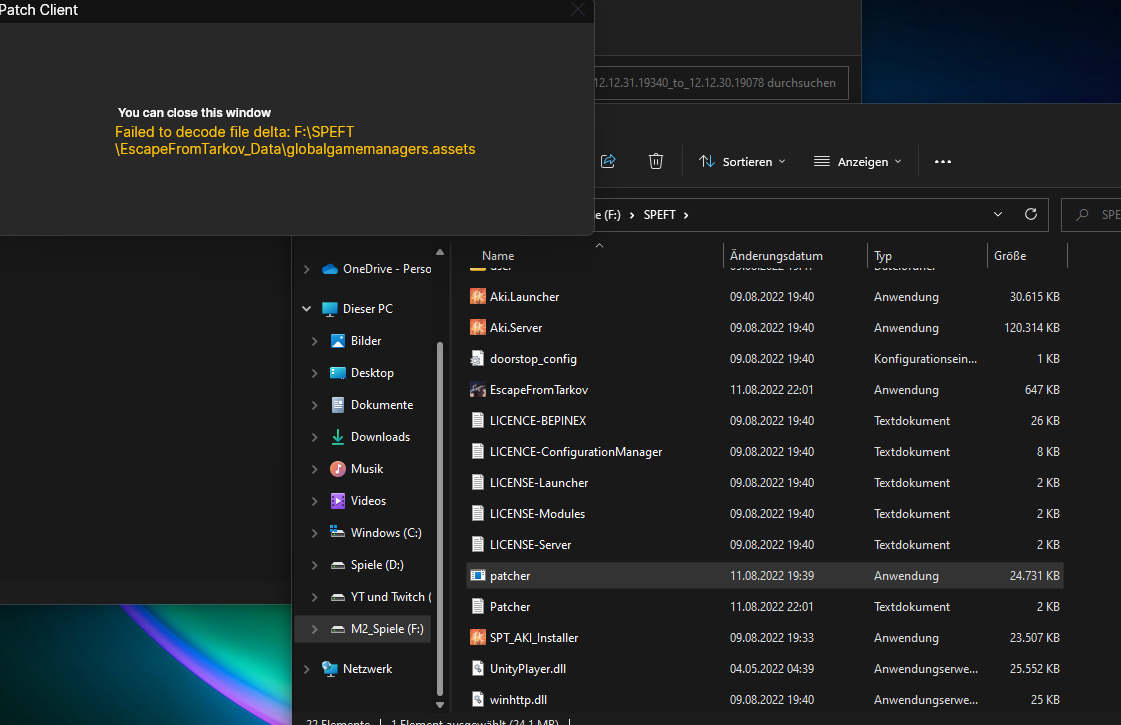Click the Delete trash icon in toolbar
This screenshot has width=1121, height=725.
656,162
